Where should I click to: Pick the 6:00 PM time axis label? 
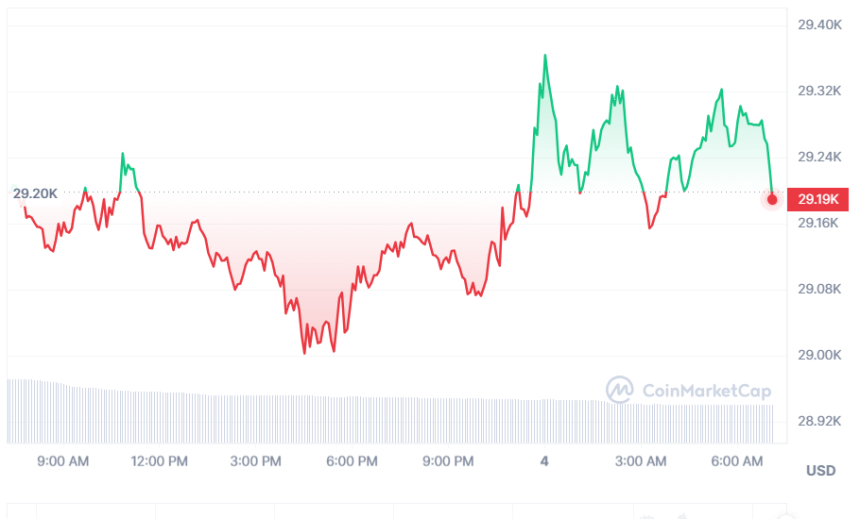(x=352, y=461)
